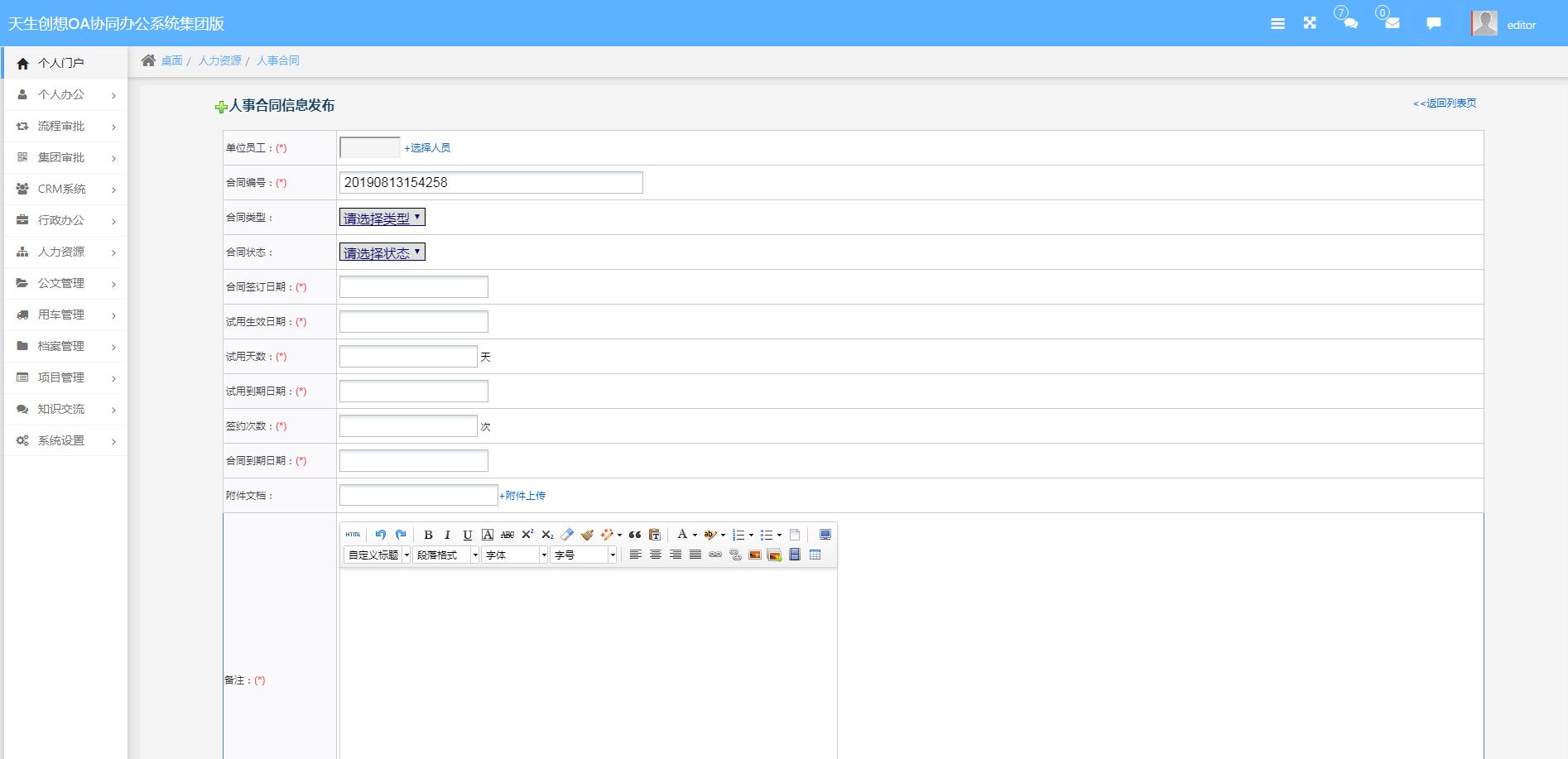Expand the 个人办公 sidebar menu
This screenshot has height=759, width=1568.
point(65,94)
